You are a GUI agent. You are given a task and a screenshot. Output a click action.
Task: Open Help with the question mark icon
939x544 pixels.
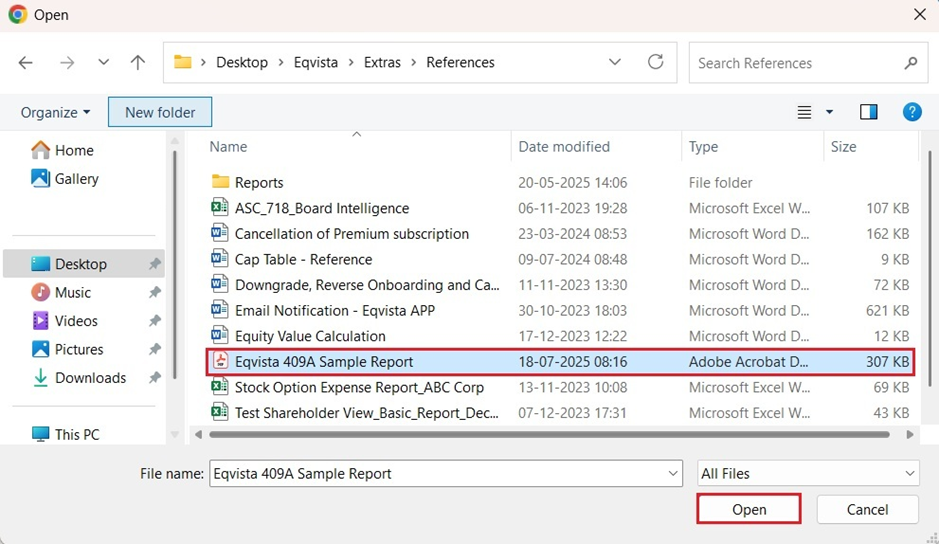pyautogui.click(x=912, y=112)
